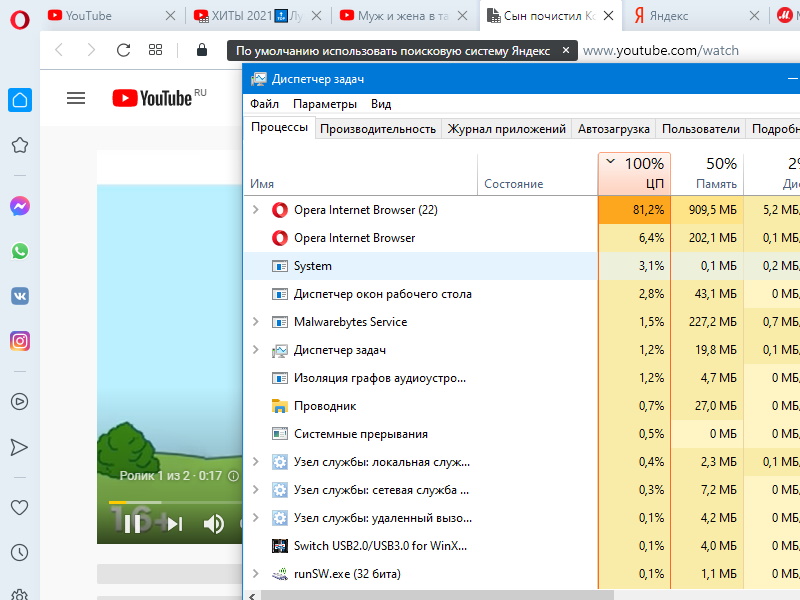Image resolution: width=800 pixels, height=600 pixels.
Task: Open the Player icon in Opera sidebar
Action: click(x=19, y=402)
